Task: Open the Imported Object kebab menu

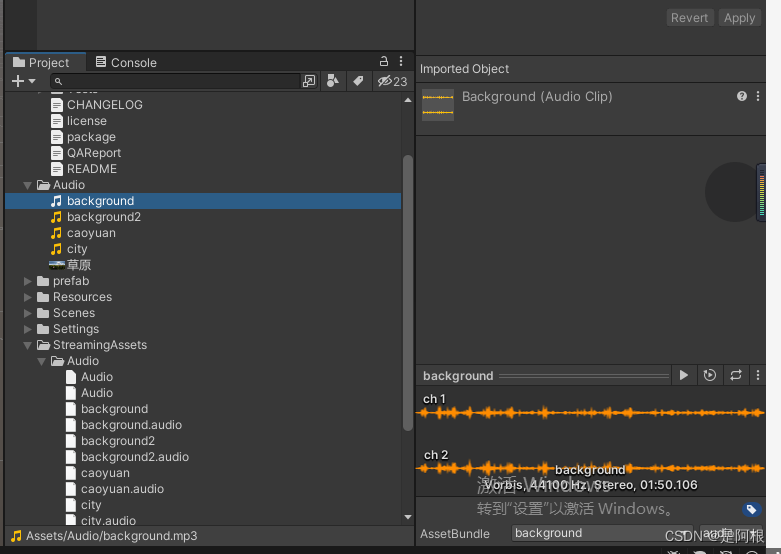Action: pos(758,96)
